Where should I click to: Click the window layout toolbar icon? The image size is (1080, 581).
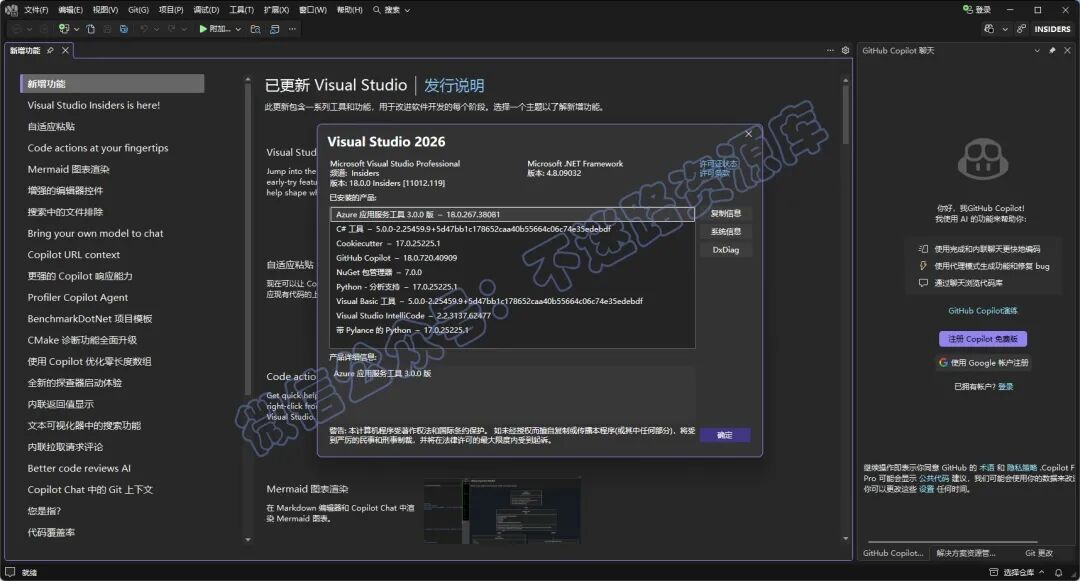click(274, 29)
